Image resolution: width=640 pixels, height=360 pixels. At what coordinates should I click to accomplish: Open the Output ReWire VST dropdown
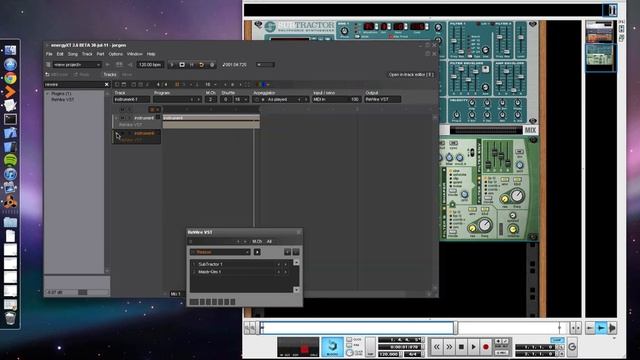(382, 99)
